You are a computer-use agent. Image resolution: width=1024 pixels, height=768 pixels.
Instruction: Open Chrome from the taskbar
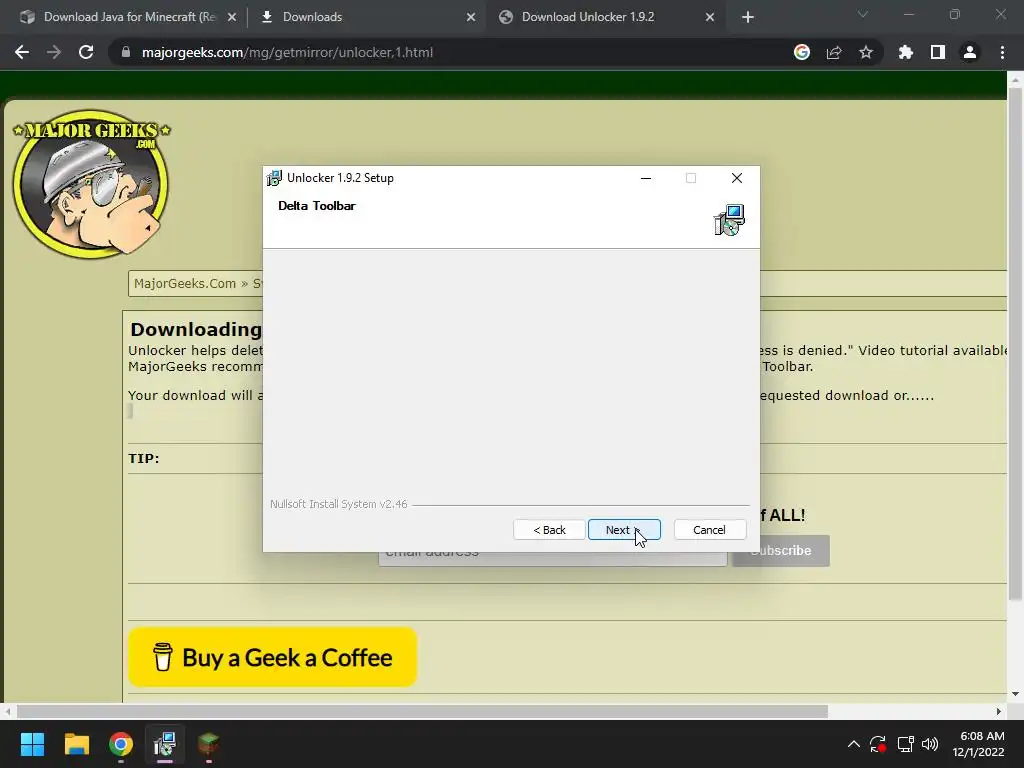(121, 744)
